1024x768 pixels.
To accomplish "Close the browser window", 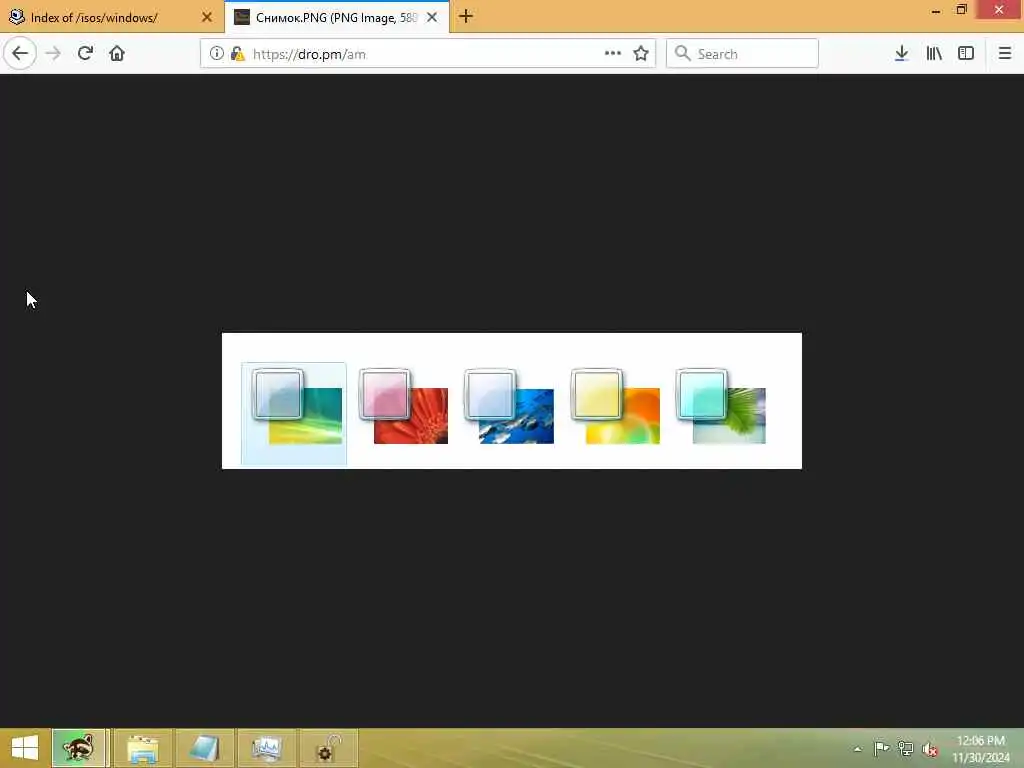I will click(999, 10).
